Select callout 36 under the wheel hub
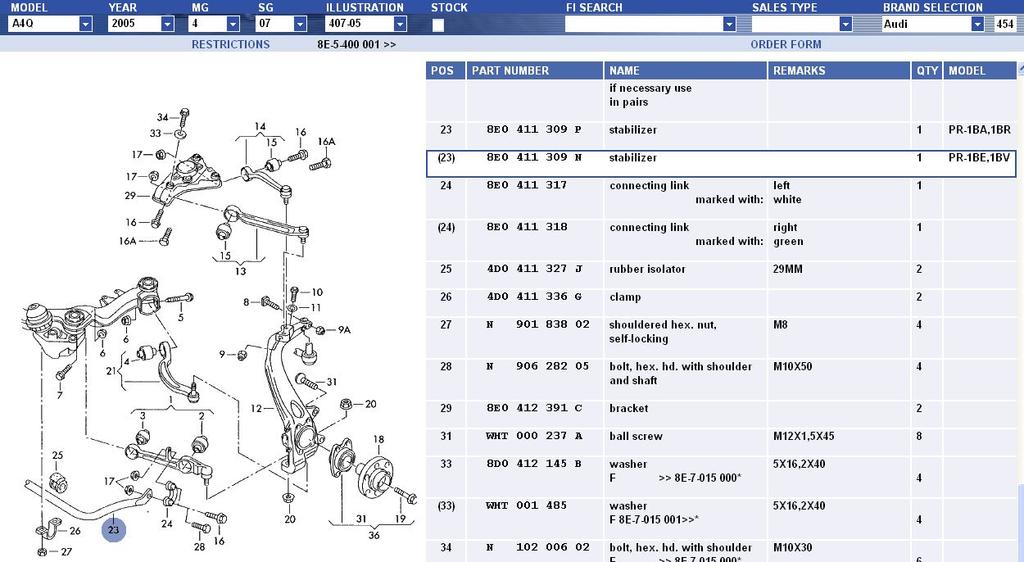 click(372, 534)
